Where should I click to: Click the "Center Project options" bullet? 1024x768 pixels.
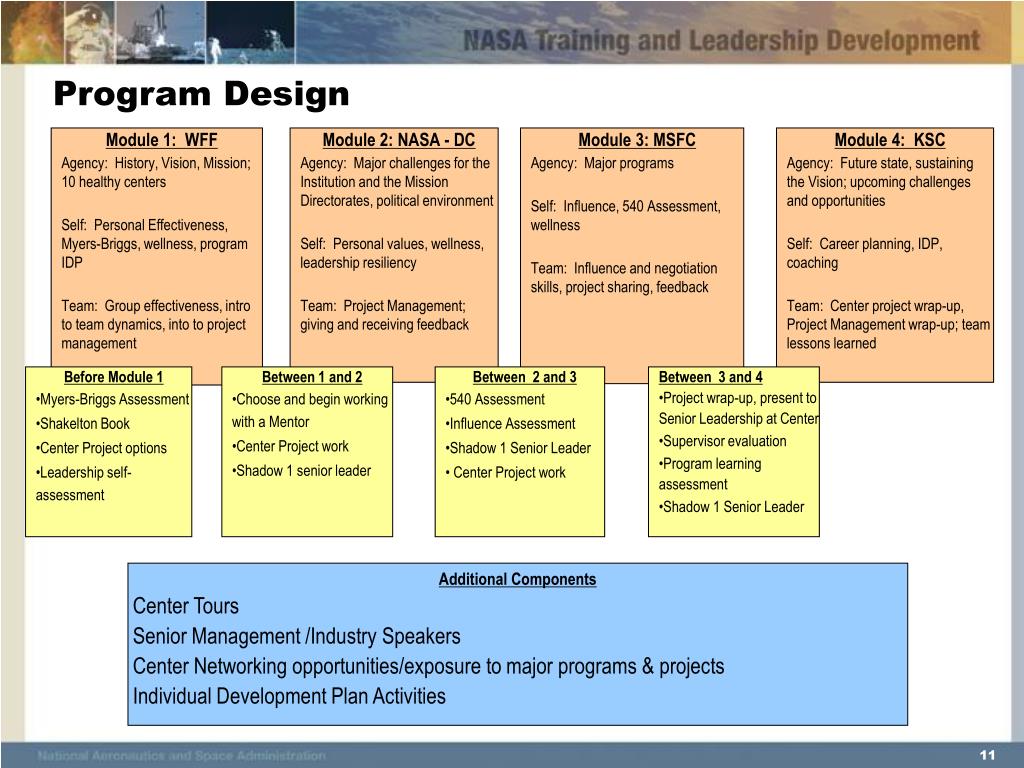tap(101, 448)
